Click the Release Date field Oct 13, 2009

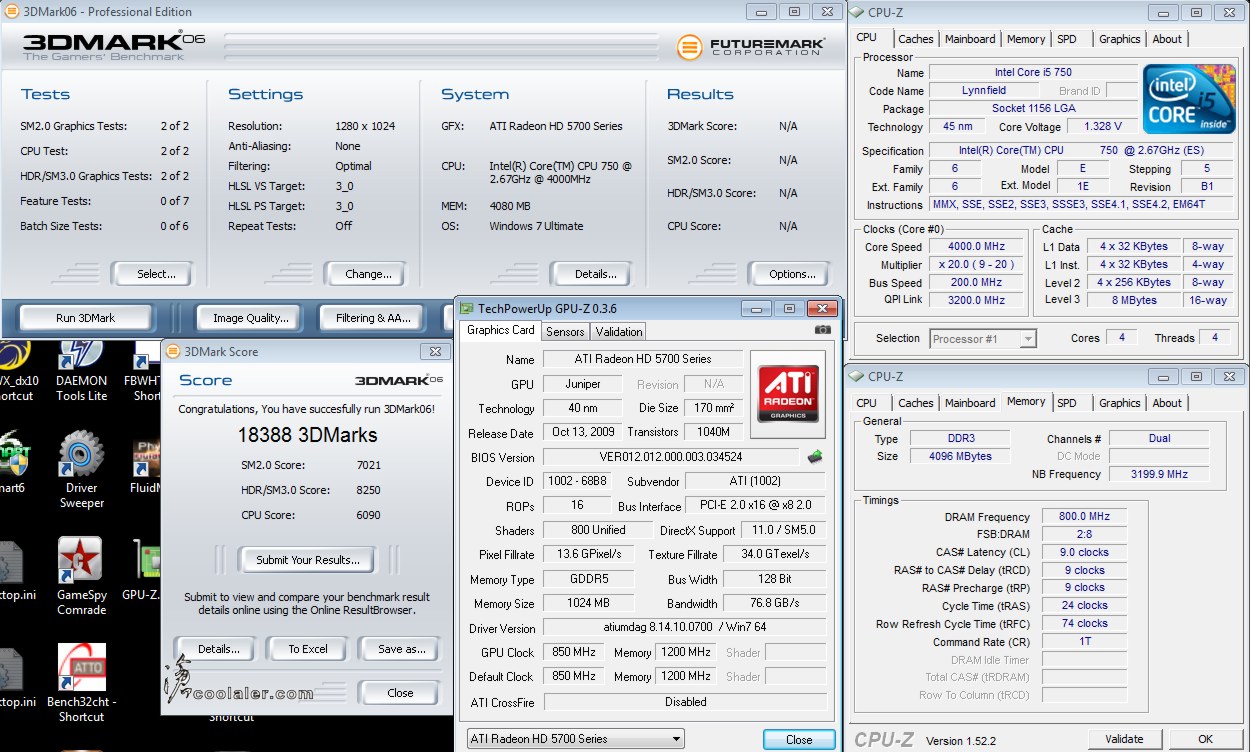pyautogui.click(x=583, y=433)
